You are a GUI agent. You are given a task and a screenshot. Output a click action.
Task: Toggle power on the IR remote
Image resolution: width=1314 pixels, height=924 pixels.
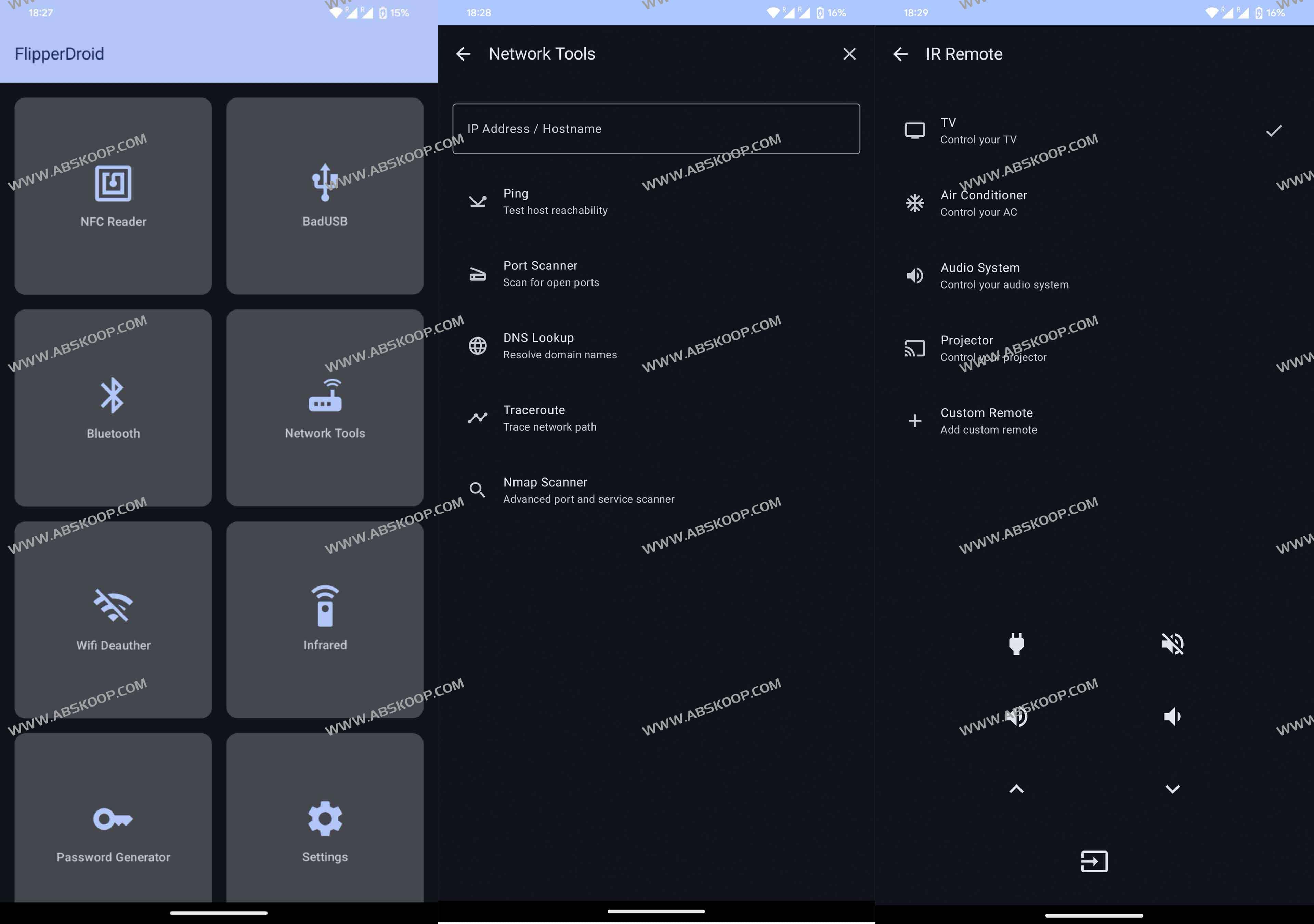[1016, 644]
